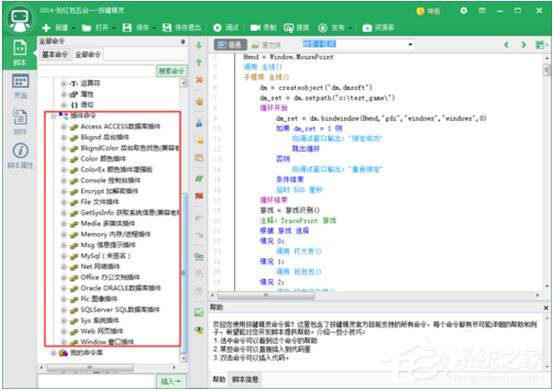The width and height of the screenshot is (553, 391).
Task: Open the dropdown arrow next to 保存
Action: 154,28
